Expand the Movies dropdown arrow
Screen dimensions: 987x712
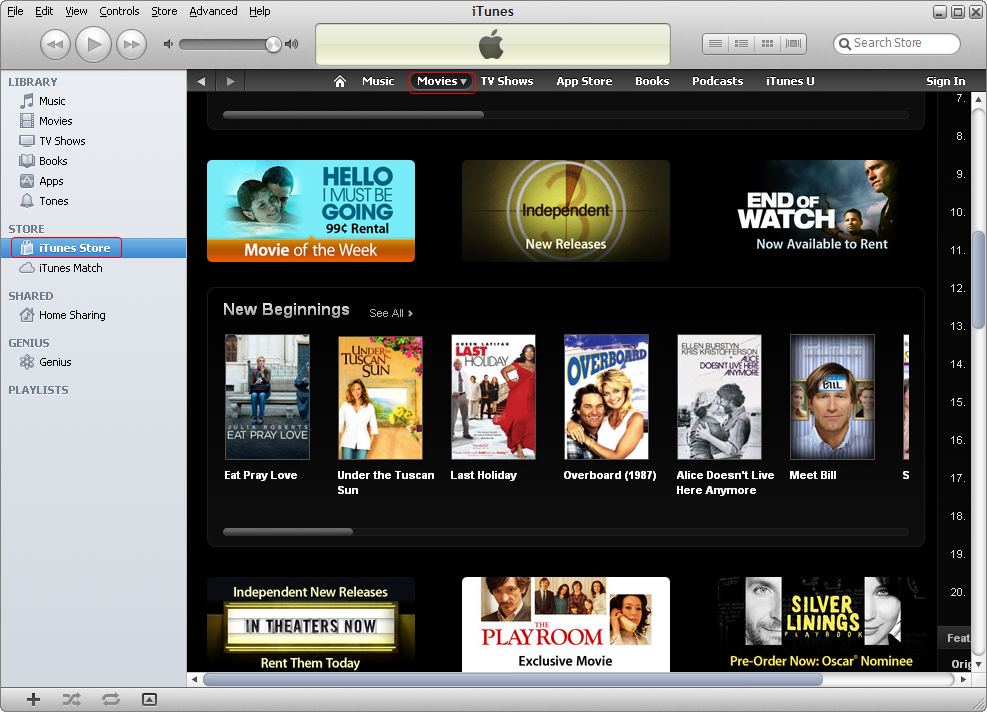tap(463, 82)
